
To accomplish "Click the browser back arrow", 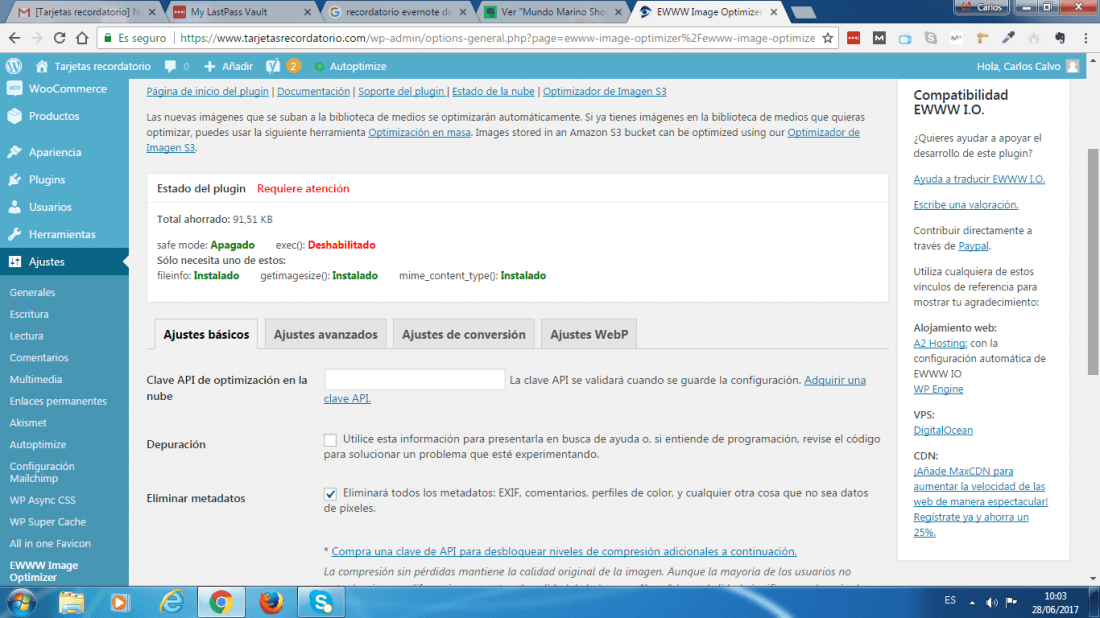I will coord(14,38).
